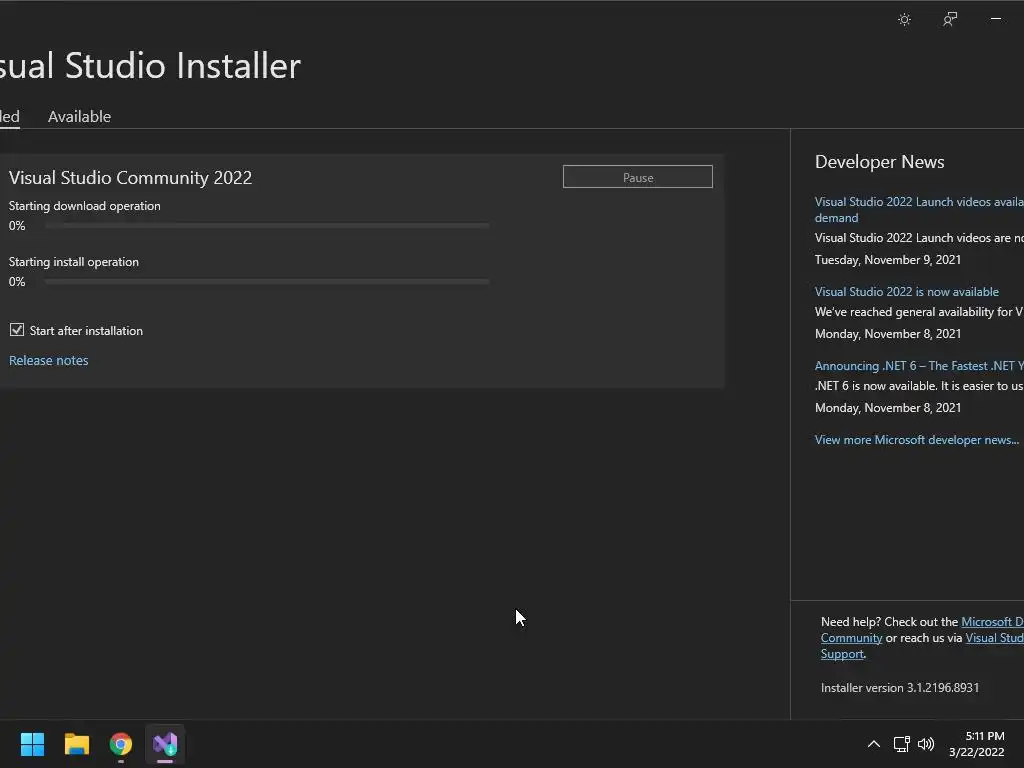This screenshot has height=768, width=1024.
Task: Open the Release notes link
Action: point(48,360)
